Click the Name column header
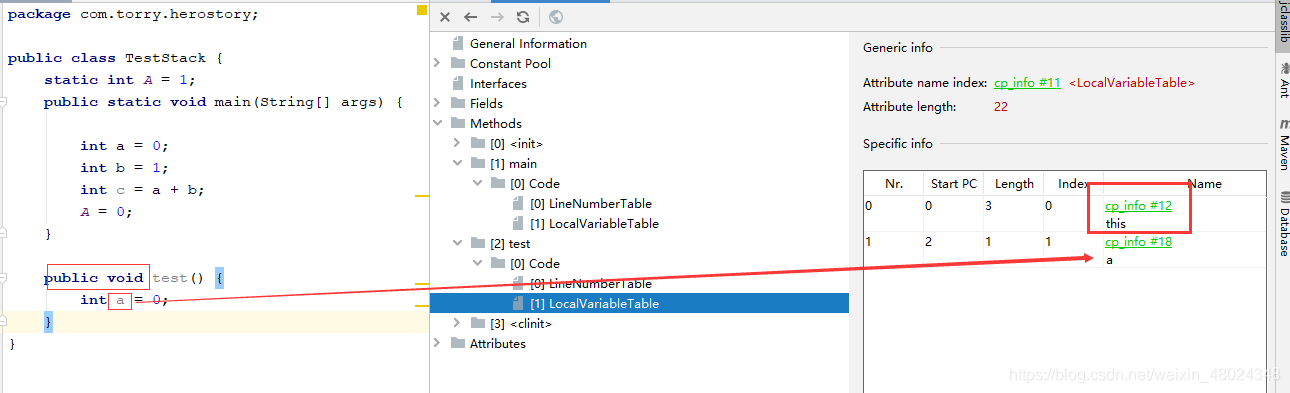The width and height of the screenshot is (1290, 393). [1205, 184]
